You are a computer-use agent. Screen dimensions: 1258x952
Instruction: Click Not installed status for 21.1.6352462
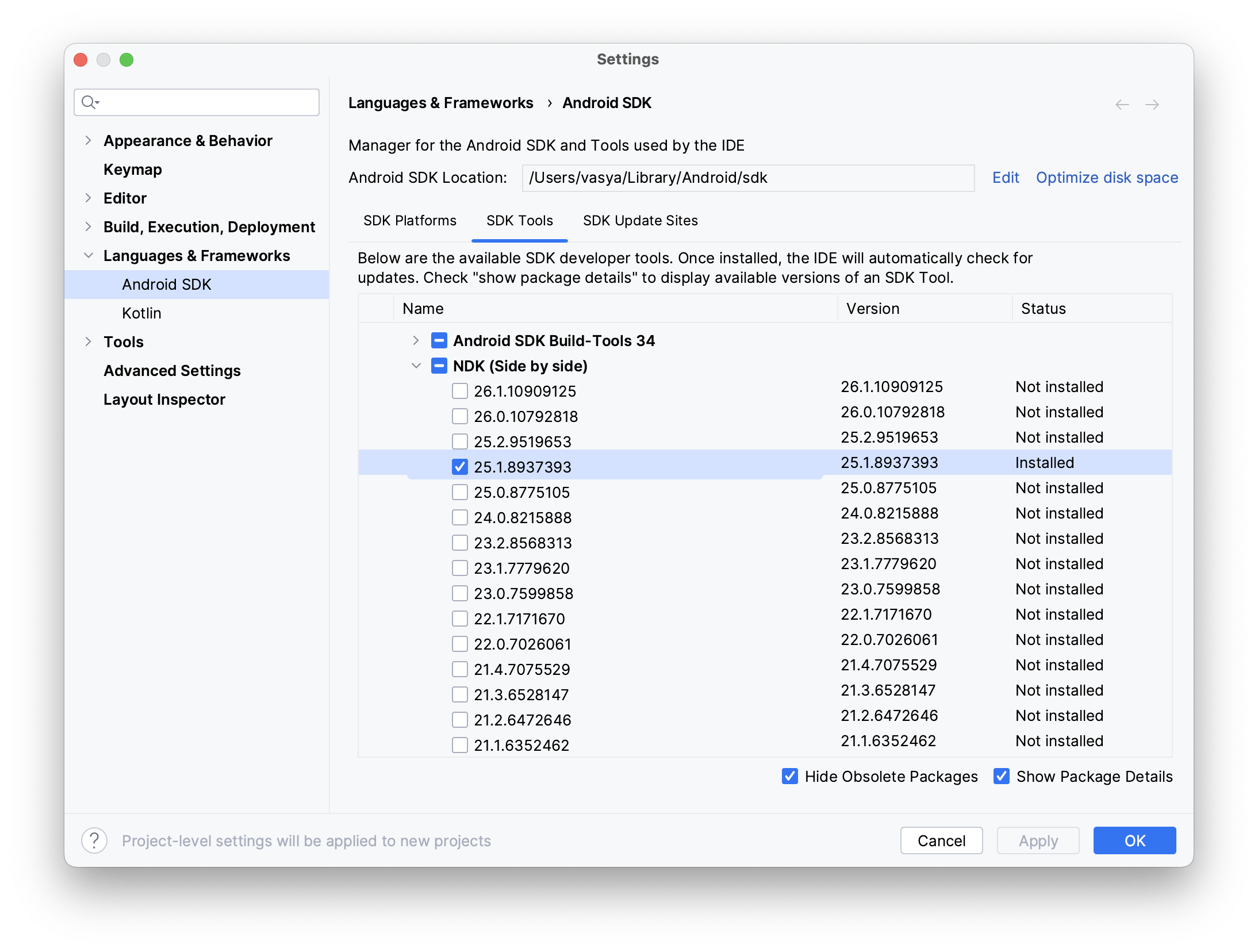(1059, 741)
